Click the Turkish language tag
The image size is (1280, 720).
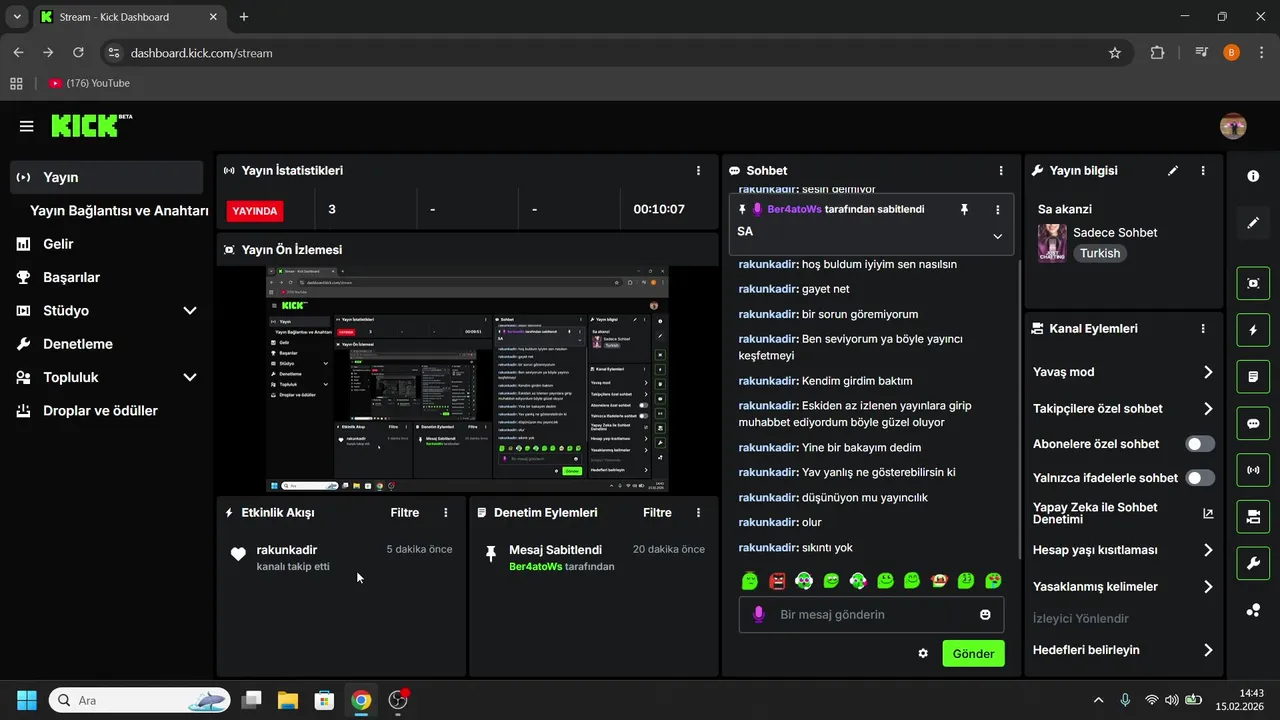(1100, 253)
